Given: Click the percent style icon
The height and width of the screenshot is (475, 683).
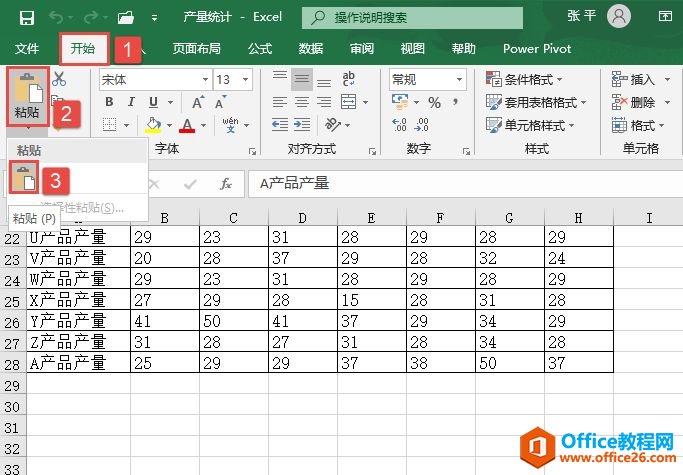Looking at the screenshot, I should (x=434, y=102).
